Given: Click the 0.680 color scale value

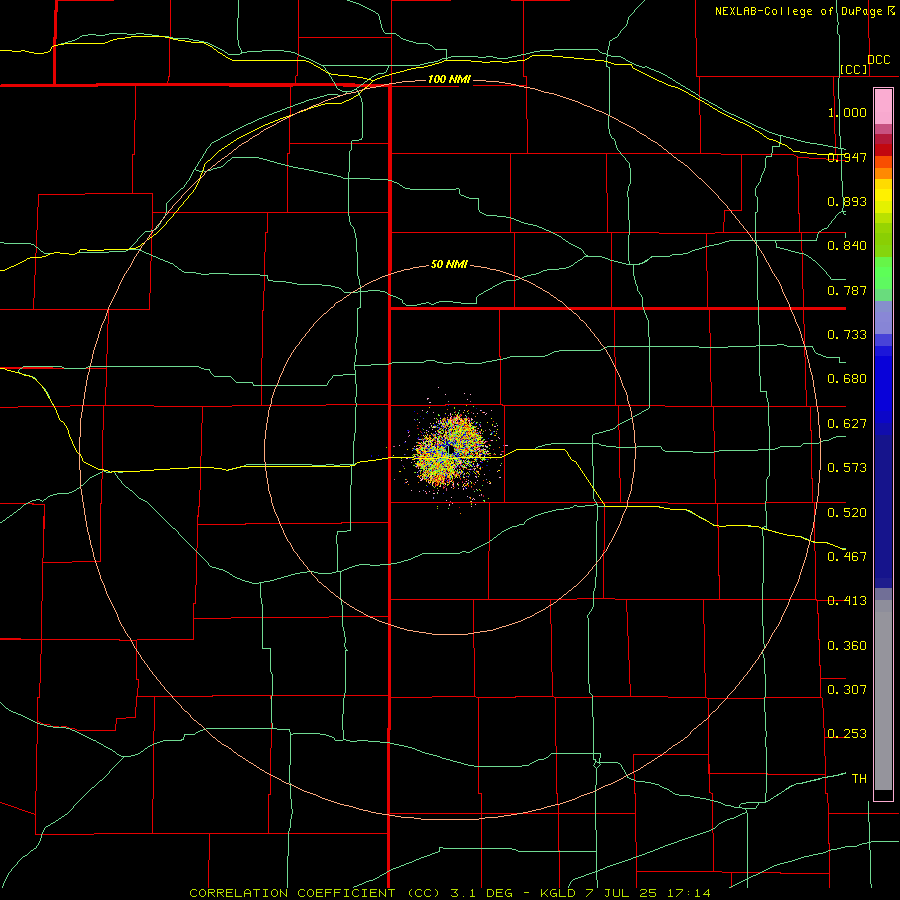Looking at the screenshot, I should 847,379.
